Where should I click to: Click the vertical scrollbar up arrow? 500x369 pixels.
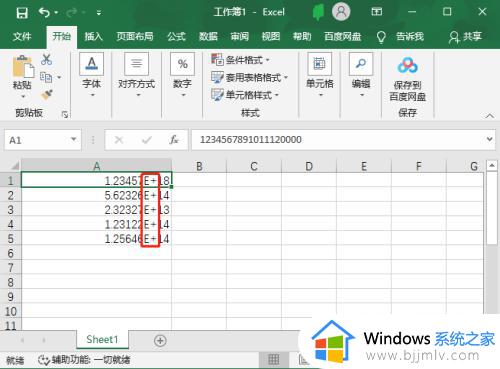(492, 166)
